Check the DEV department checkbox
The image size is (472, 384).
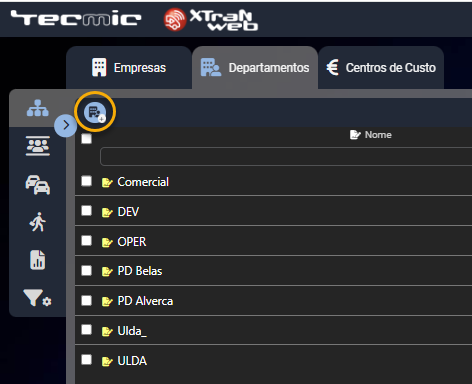86,211
